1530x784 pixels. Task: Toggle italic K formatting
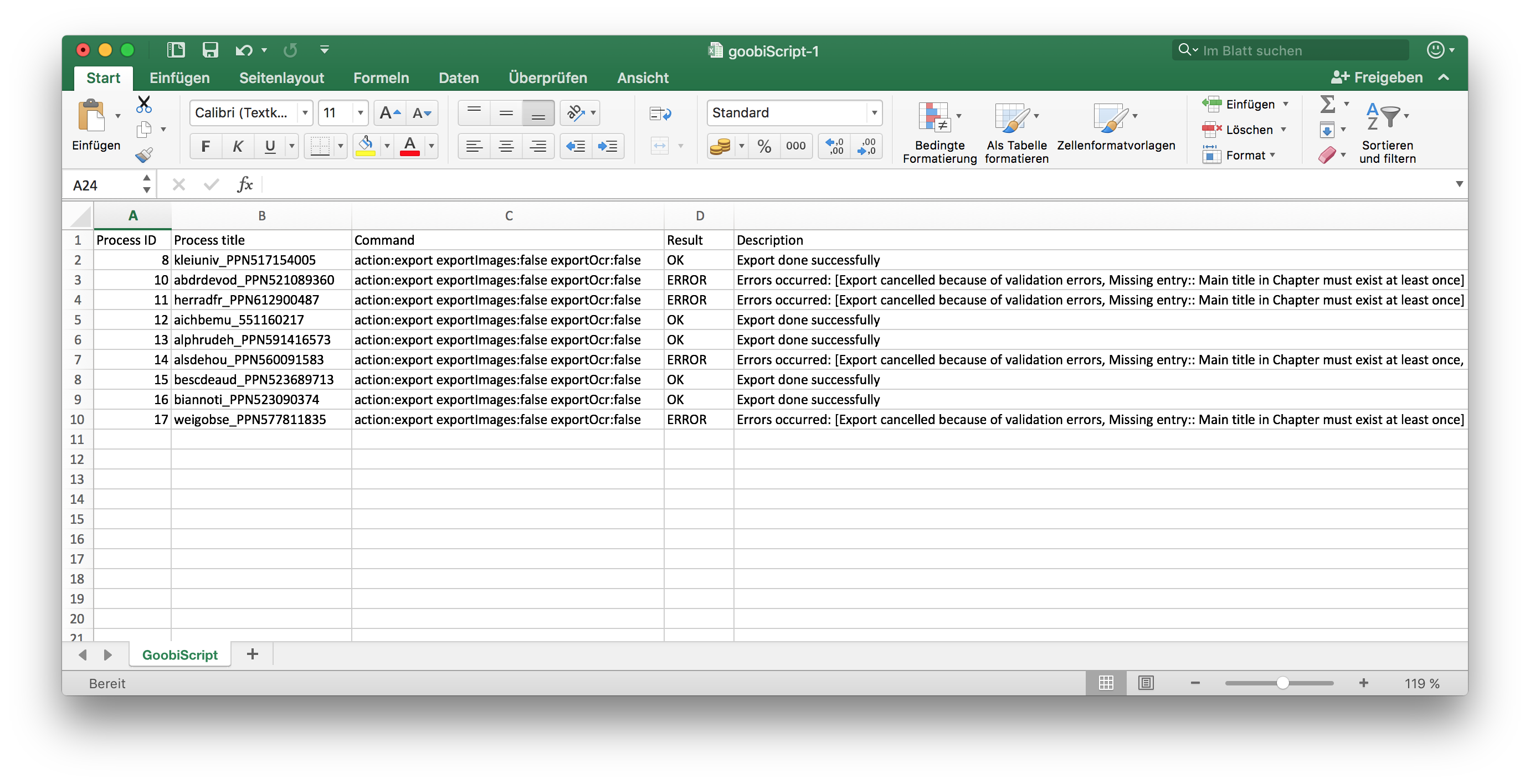(238, 146)
